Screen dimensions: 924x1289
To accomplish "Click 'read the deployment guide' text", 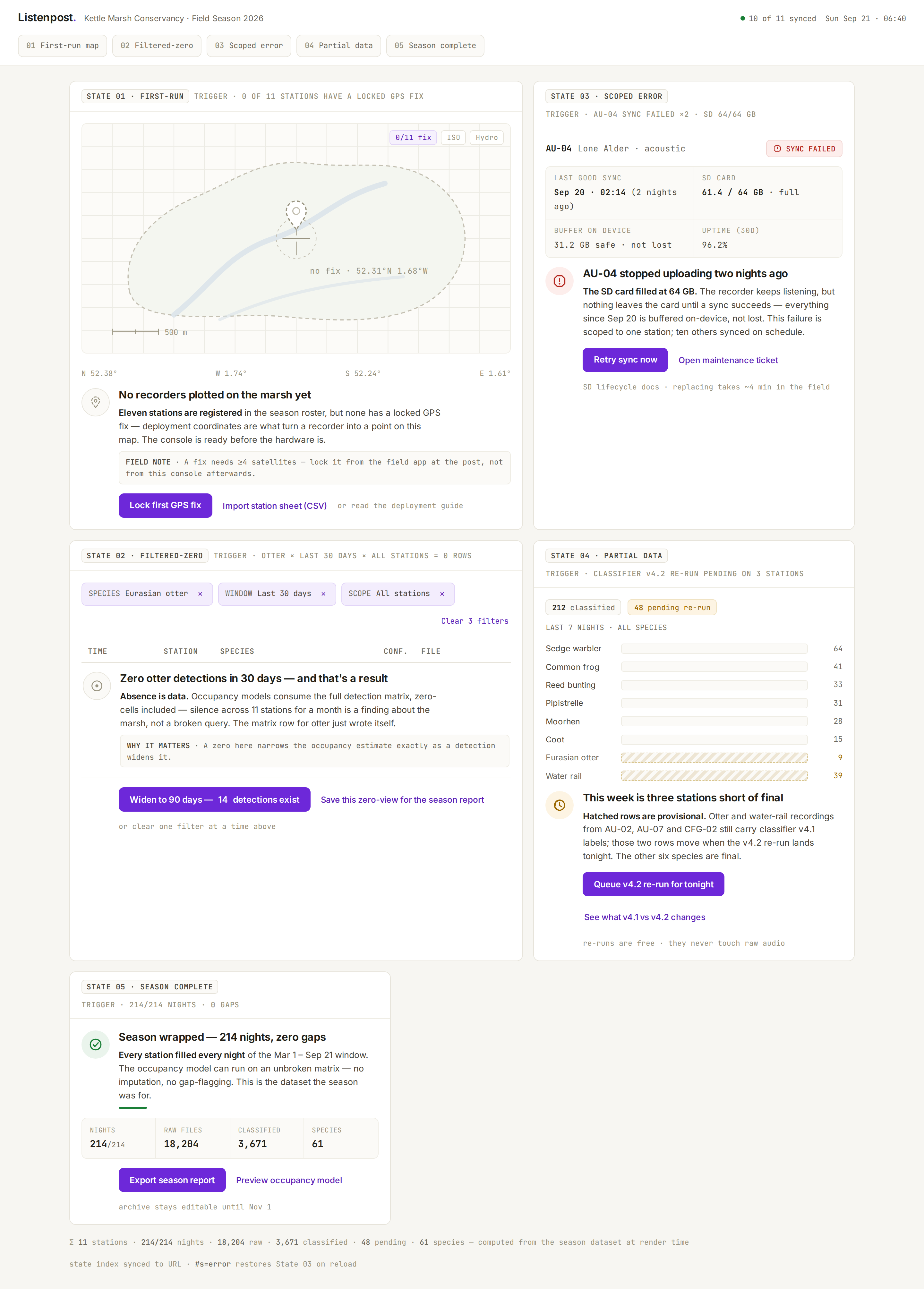I will (406, 506).
